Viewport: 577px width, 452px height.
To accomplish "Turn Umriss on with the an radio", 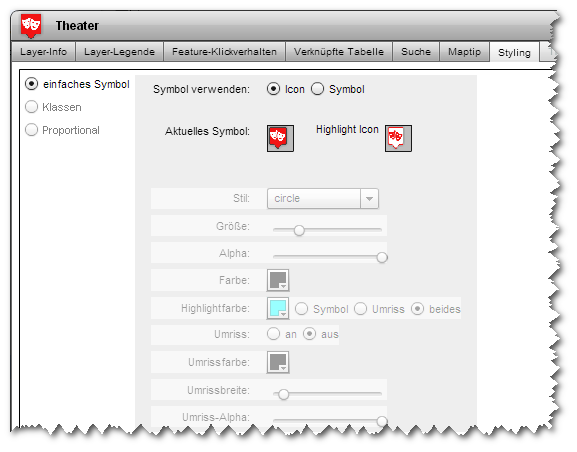I will (x=273, y=334).
